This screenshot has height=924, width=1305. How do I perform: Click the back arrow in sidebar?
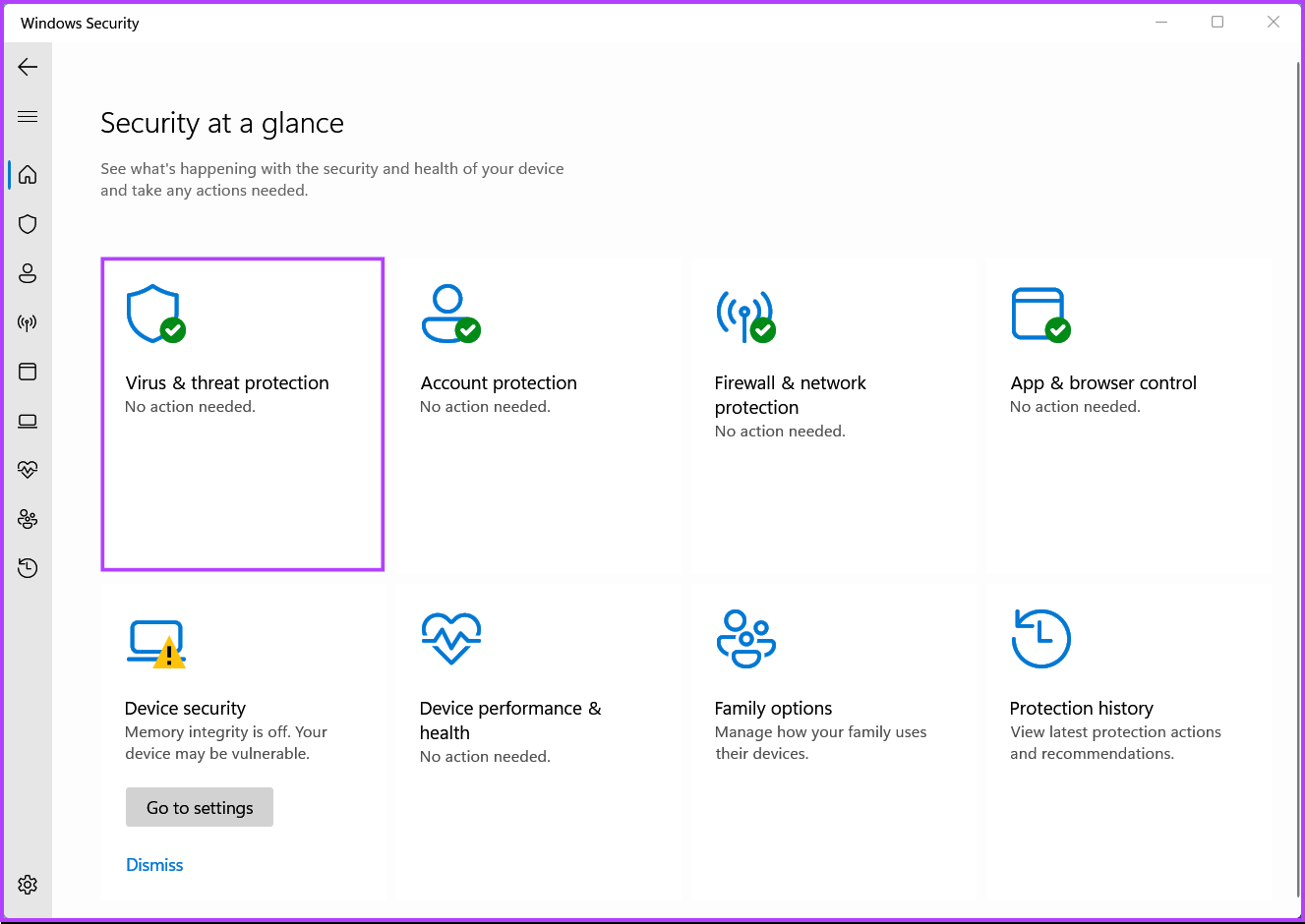[28, 67]
